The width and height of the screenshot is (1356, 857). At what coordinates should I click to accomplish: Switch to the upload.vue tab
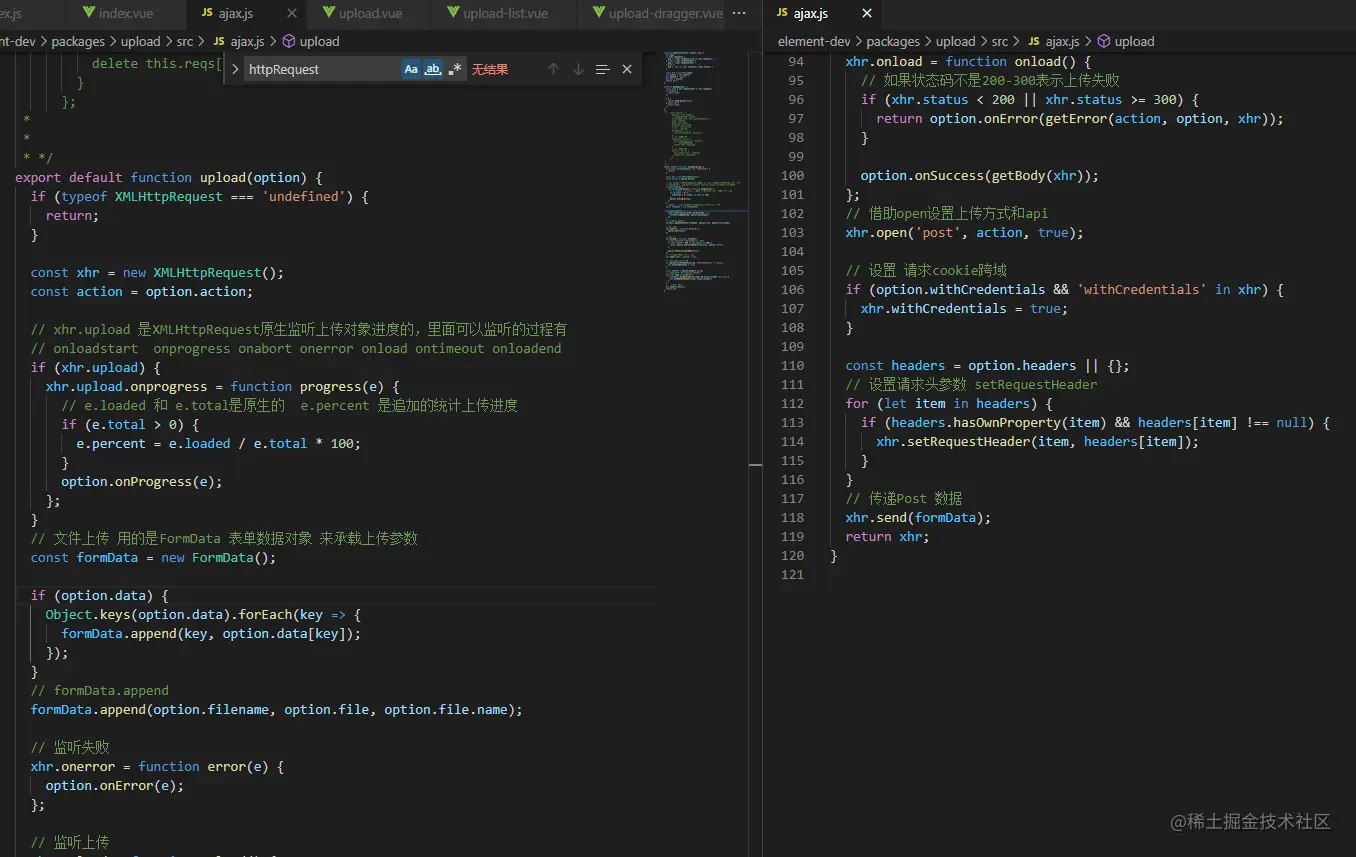pyautogui.click(x=369, y=14)
